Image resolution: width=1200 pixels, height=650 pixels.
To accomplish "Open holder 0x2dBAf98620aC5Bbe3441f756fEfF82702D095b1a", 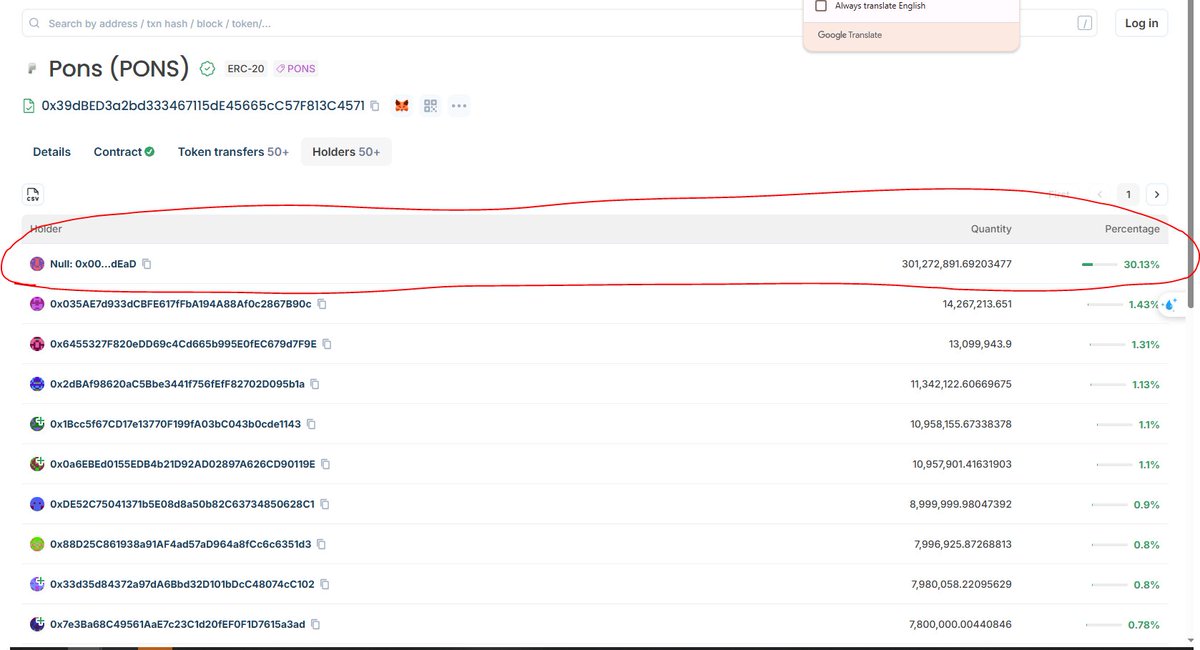I will pyautogui.click(x=177, y=384).
